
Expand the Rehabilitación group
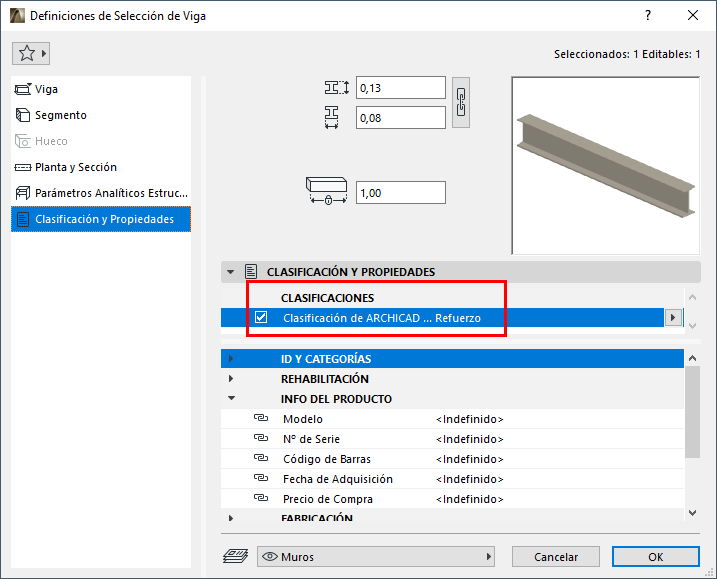pyautogui.click(x=231, y=379)
